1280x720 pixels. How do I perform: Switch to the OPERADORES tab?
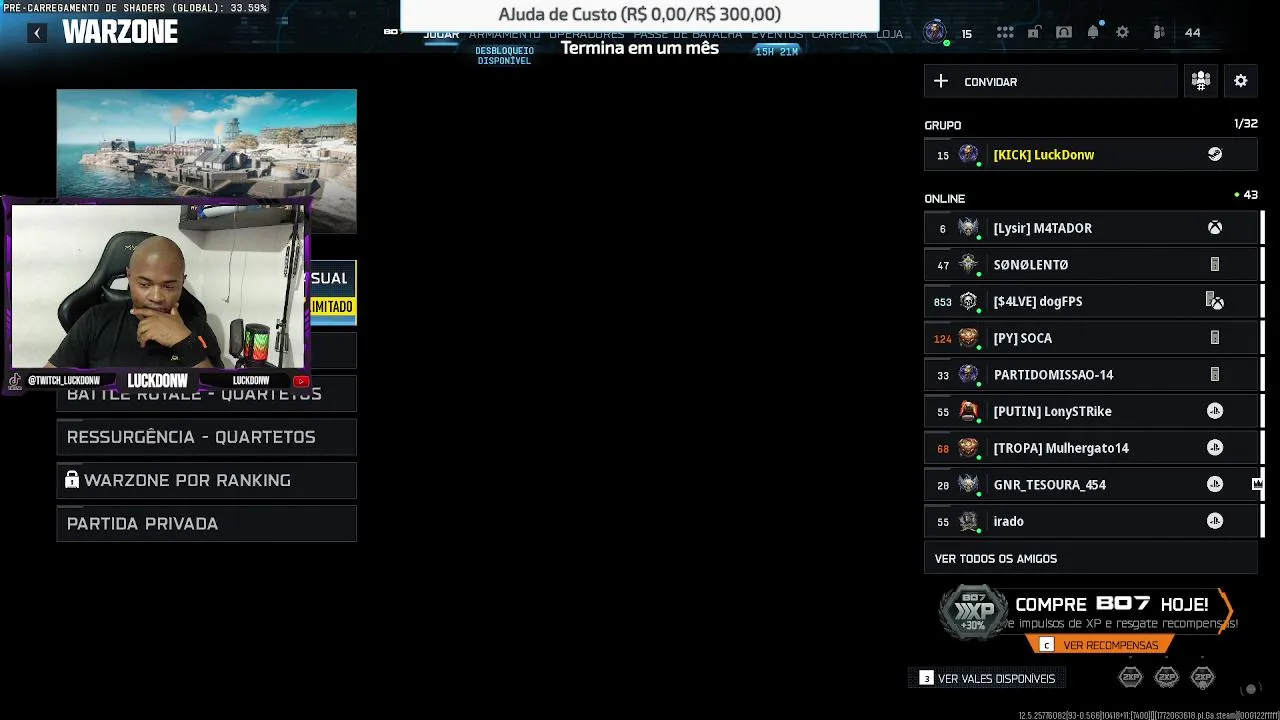click(586, 33)
